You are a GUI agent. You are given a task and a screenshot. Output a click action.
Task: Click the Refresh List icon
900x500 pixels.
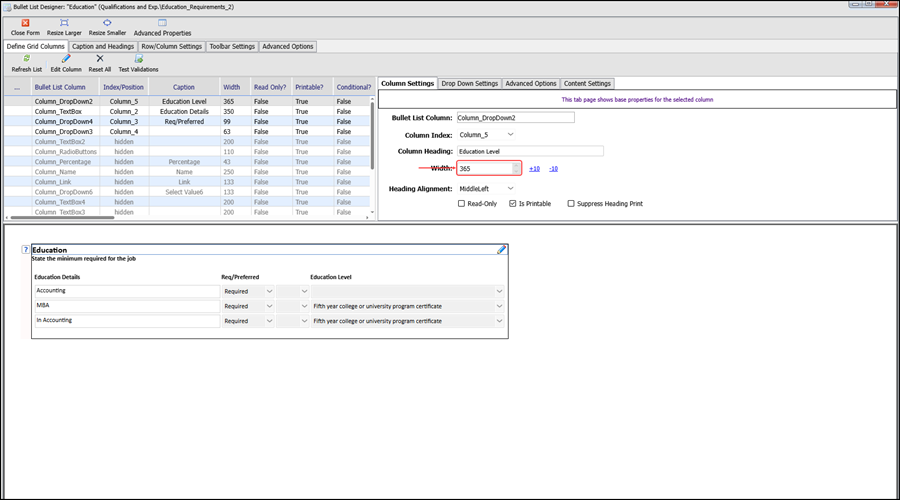(x=26, y=59)
